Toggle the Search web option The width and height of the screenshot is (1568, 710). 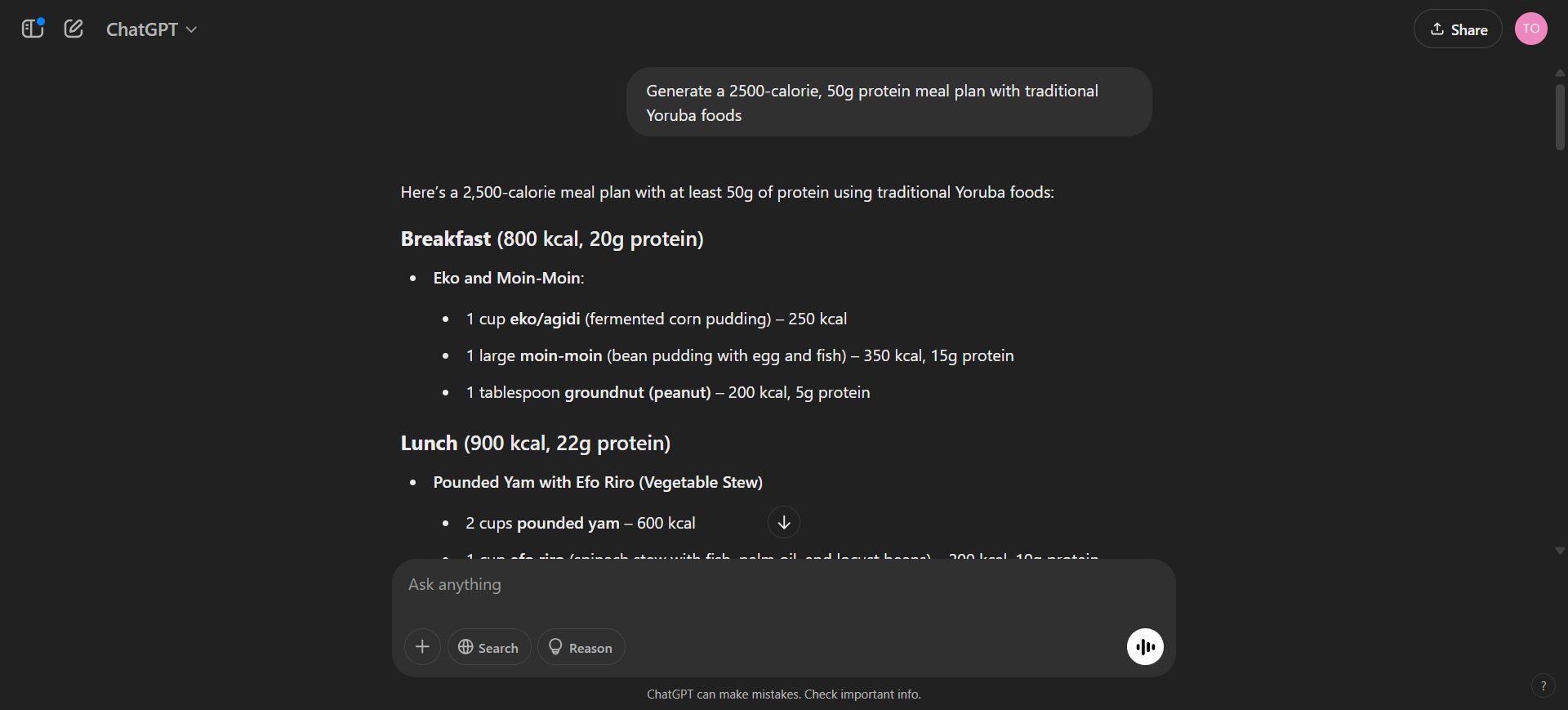click(489, 647)
